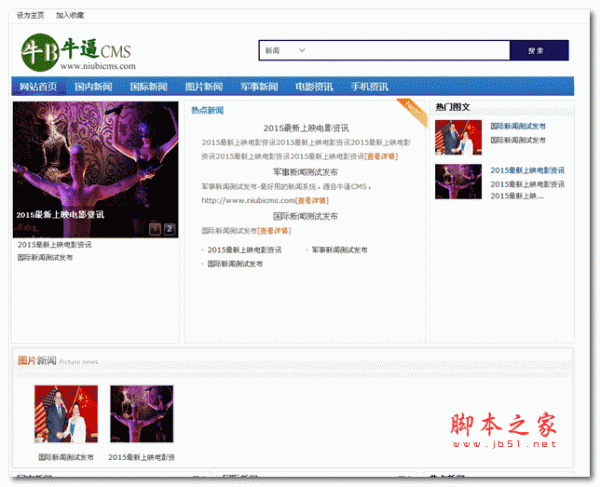Click the flag handshake thumbnail in 热门图文
The width and height of the screenshot is (600, 487).
point(458,137)
